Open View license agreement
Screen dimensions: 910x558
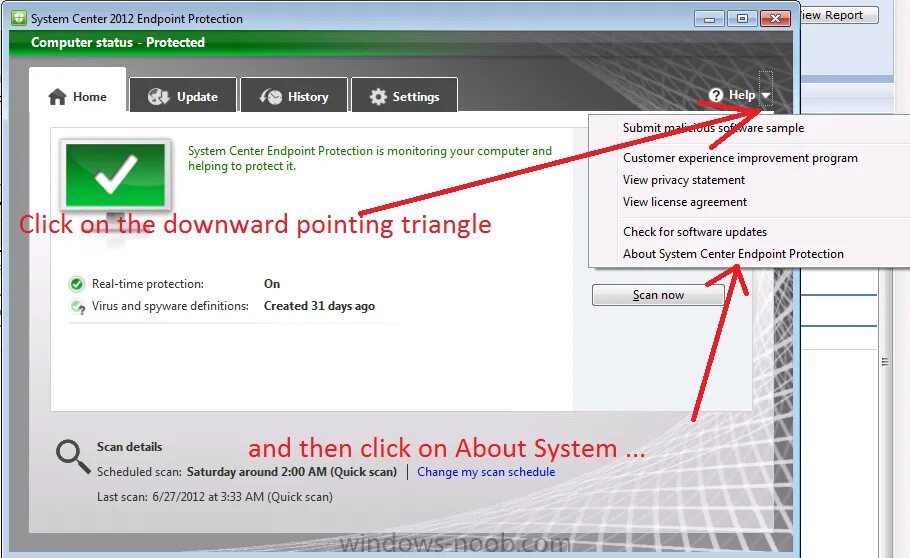coord(685,202)
